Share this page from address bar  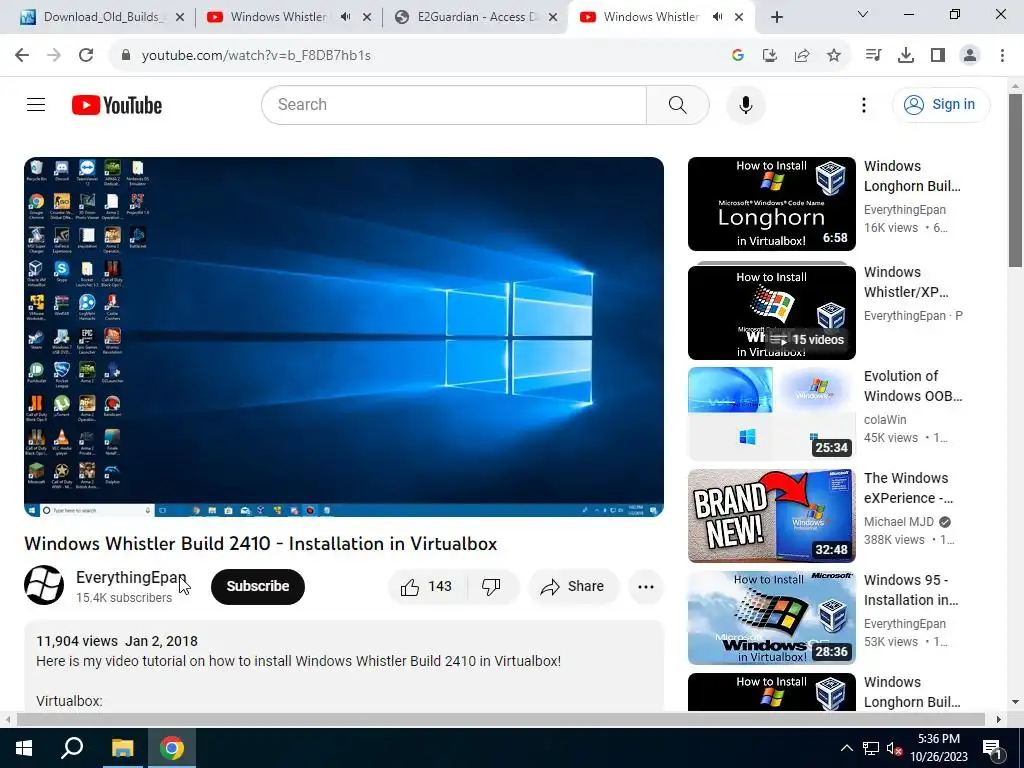pyautogui.click(x=802, y=55)
